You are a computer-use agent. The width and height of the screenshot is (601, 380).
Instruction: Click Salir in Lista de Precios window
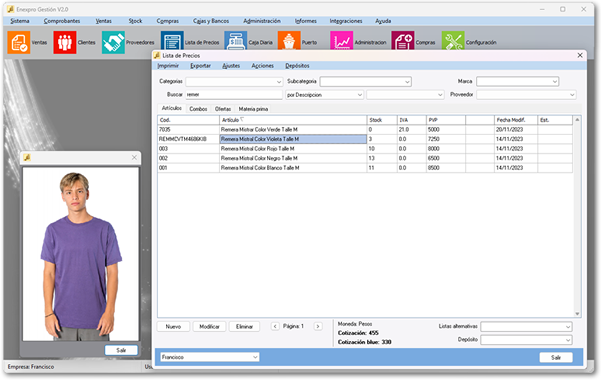click(x=556, y=357)
